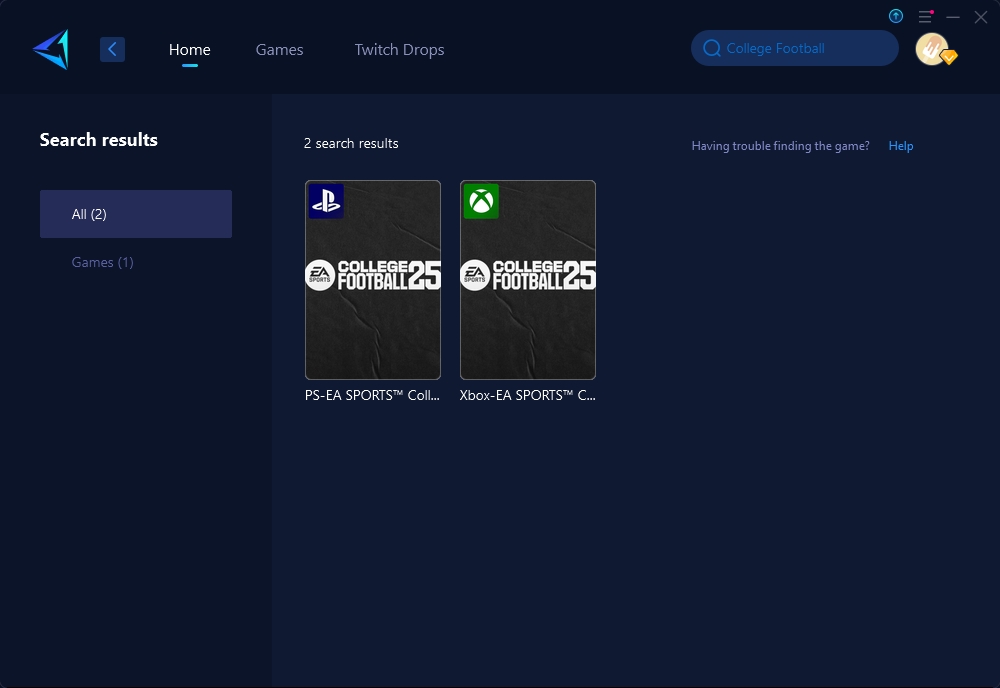Click the PlayStation logo badge

[326, 201]
